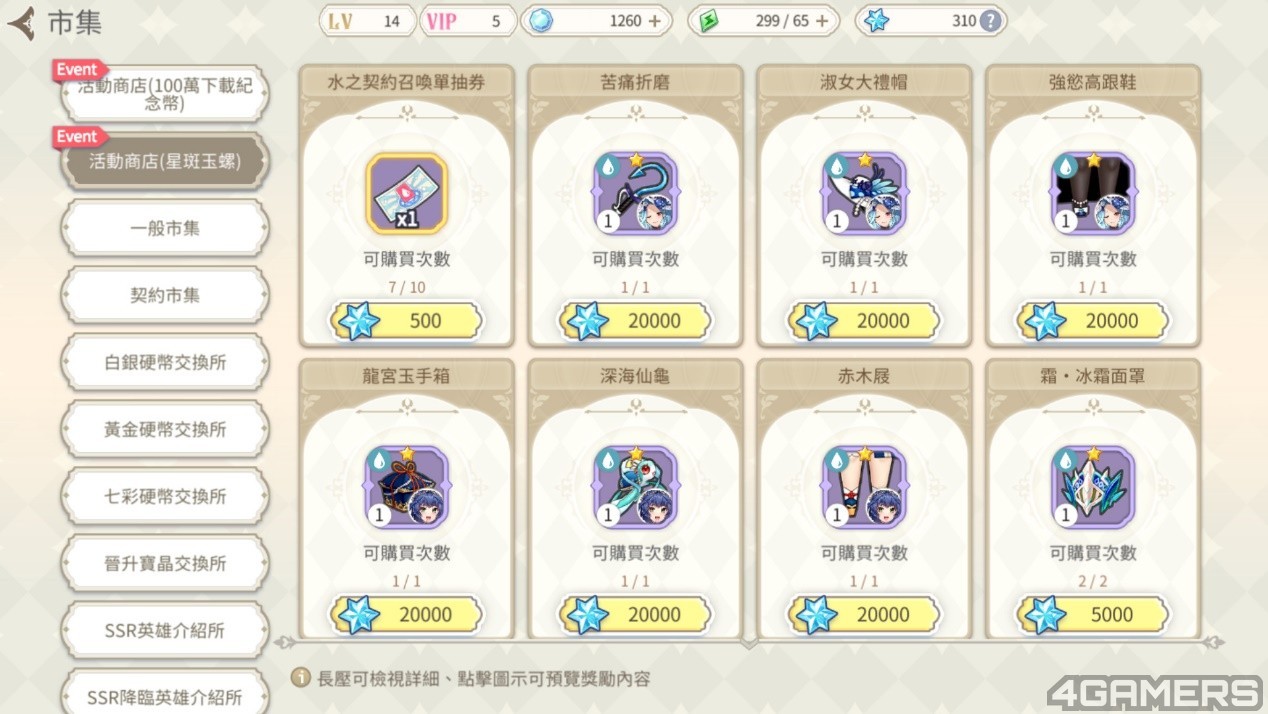
Task: Buy the summon ticket for 500
Action: (406, 321)
